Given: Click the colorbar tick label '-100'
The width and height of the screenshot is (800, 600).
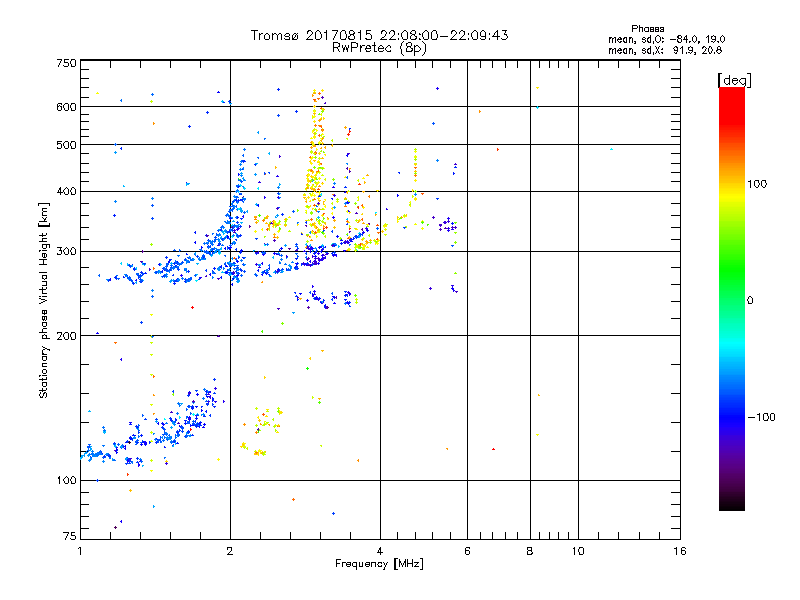Looking at the screenshot, I should (x=761, y=417).
